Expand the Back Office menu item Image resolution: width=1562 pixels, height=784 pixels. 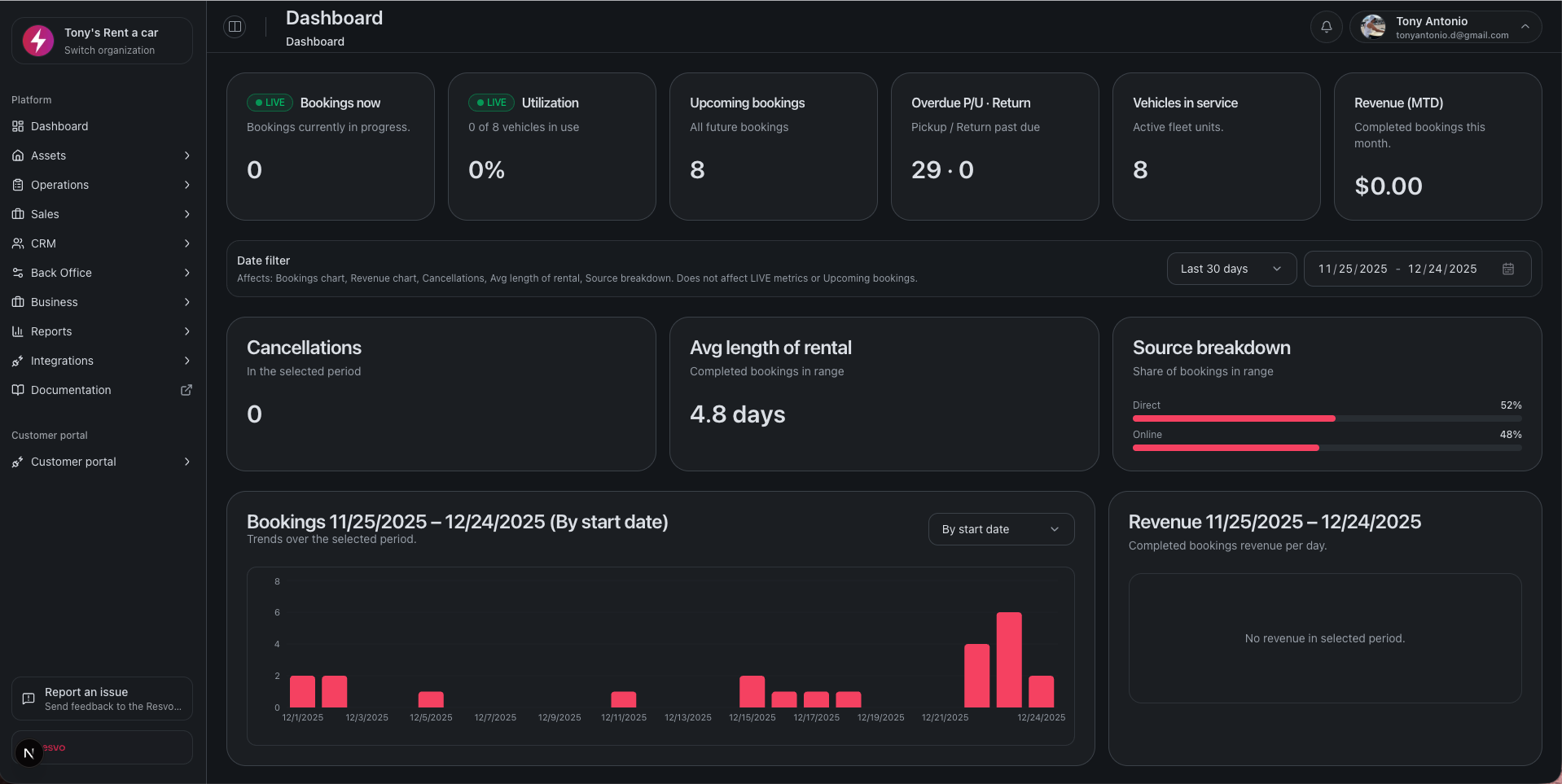[x=60, y=273]
